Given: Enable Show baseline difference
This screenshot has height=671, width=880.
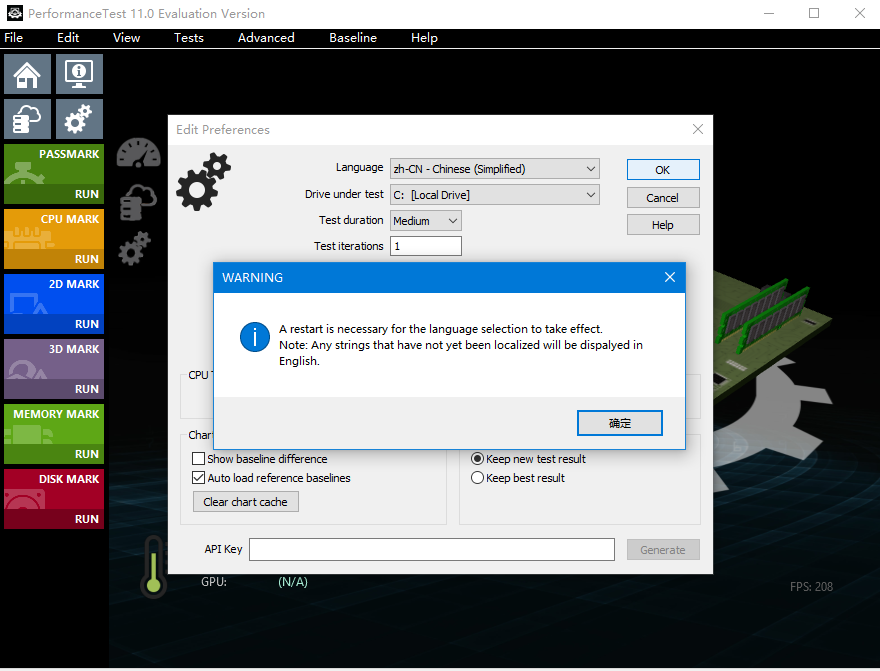Looking at the screenshot, I should tap(198, 458).
